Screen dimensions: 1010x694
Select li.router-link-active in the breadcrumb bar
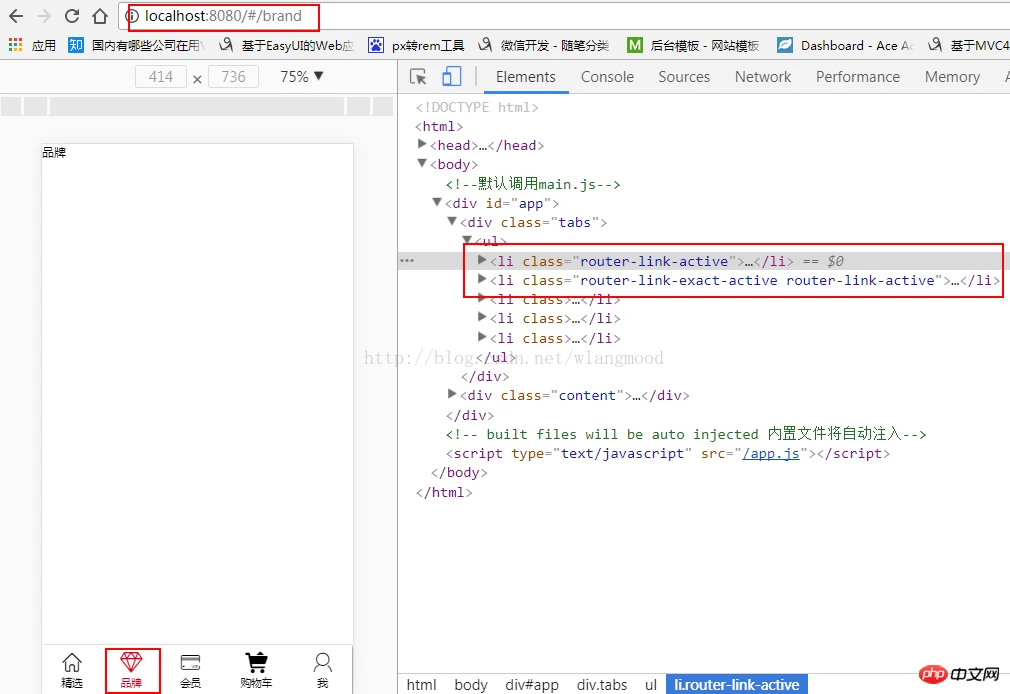click(737, 684)
